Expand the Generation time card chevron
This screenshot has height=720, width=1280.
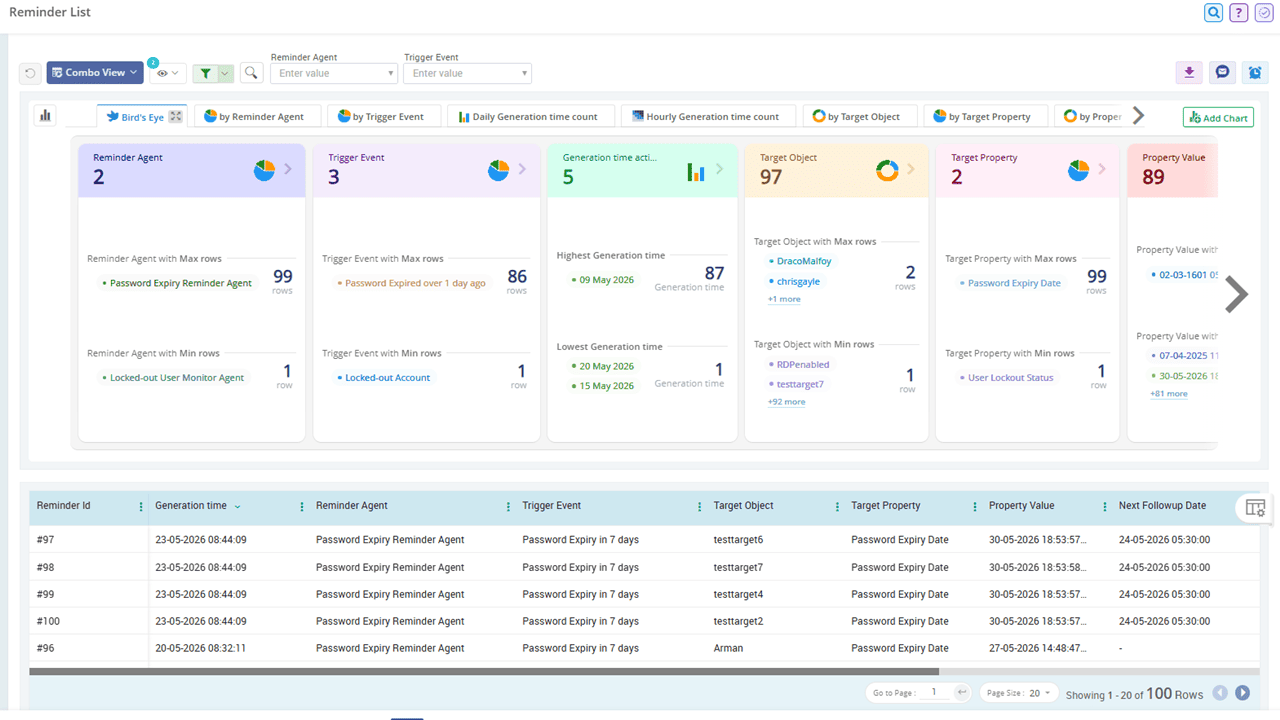click(x=719, y=169)
